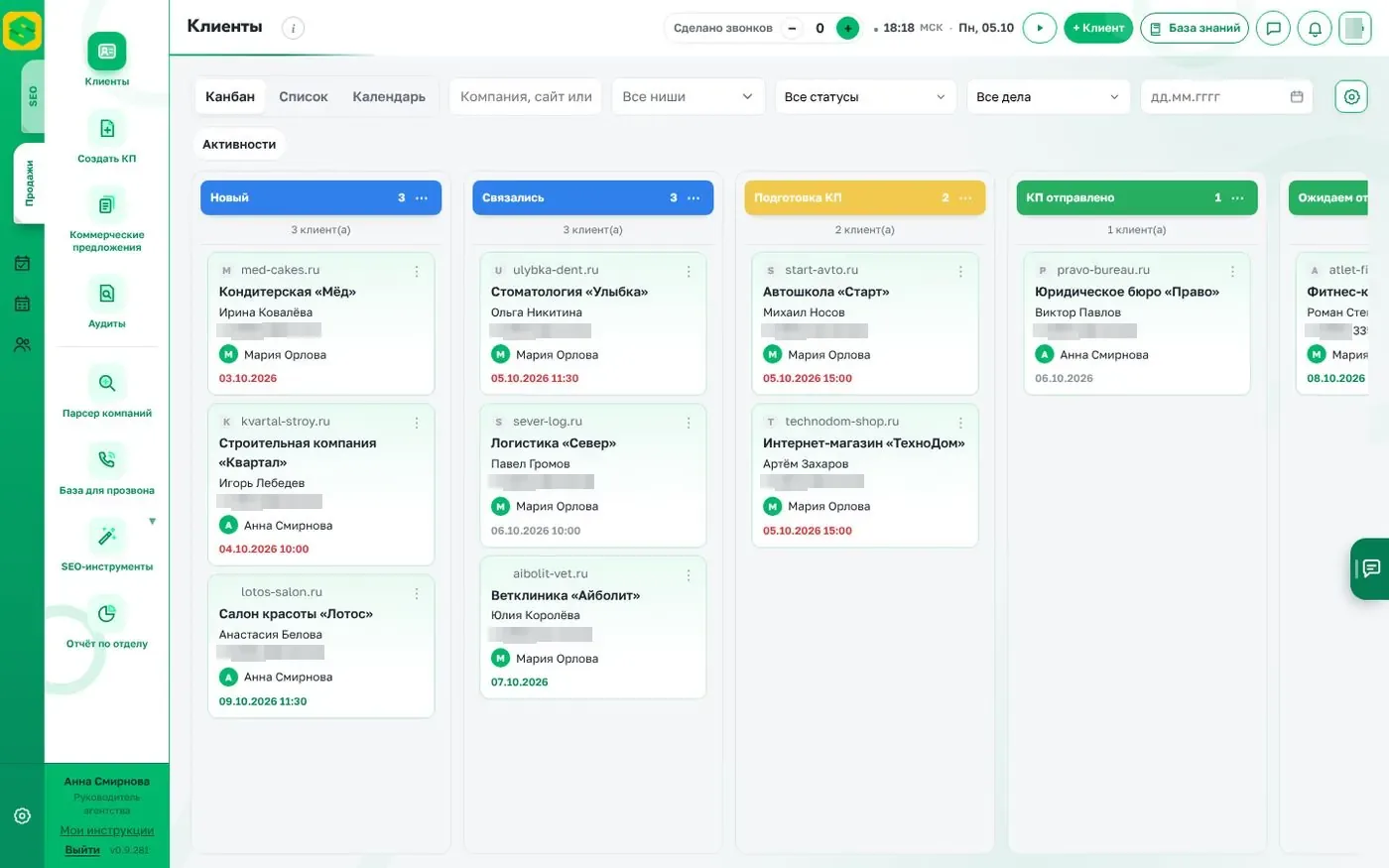The width and height of the screenshot is (1389, 868).
Task: Click the Выйти logout link
Action: pyautogui.click(x=82, y=850)
